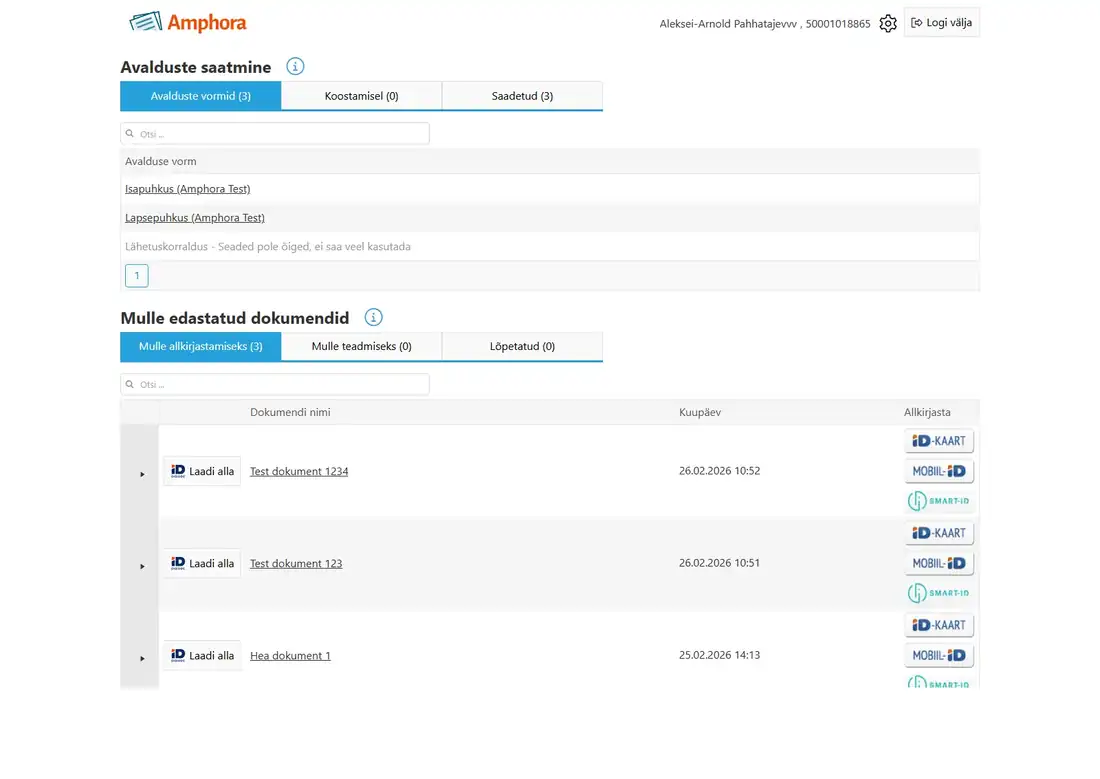Open the settings gear icon

click(x=887, y=23)
